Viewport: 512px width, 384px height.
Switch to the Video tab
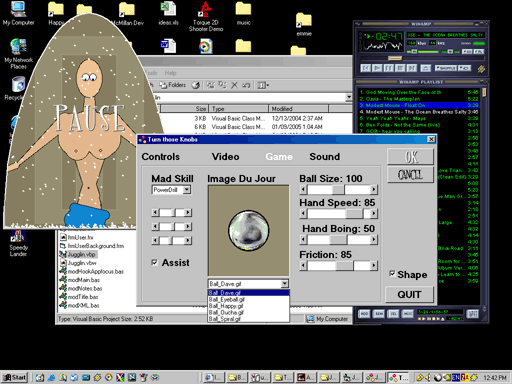click(225, 157)
